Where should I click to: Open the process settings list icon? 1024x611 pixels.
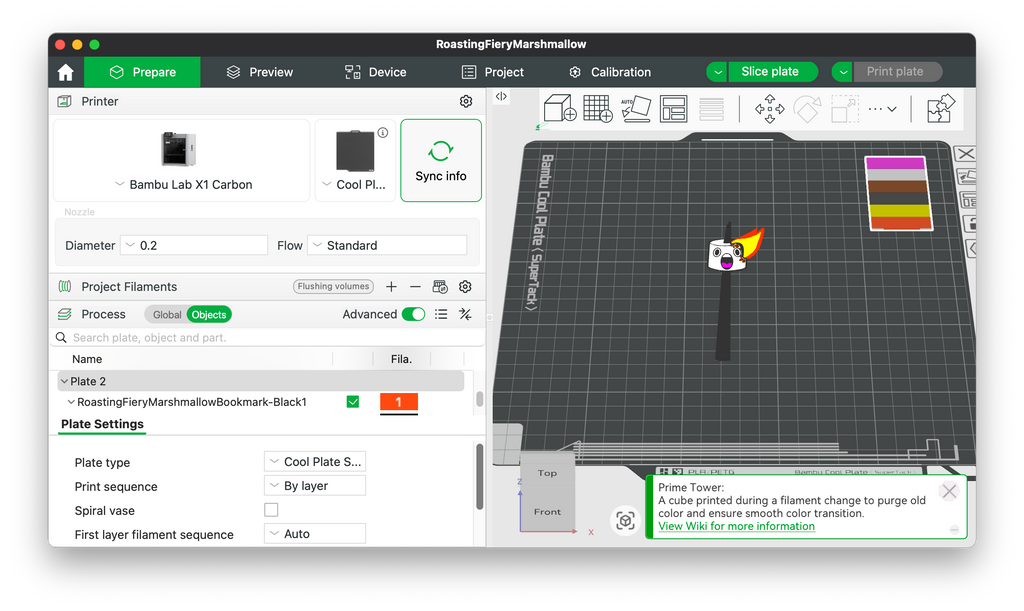click(441, 314)
